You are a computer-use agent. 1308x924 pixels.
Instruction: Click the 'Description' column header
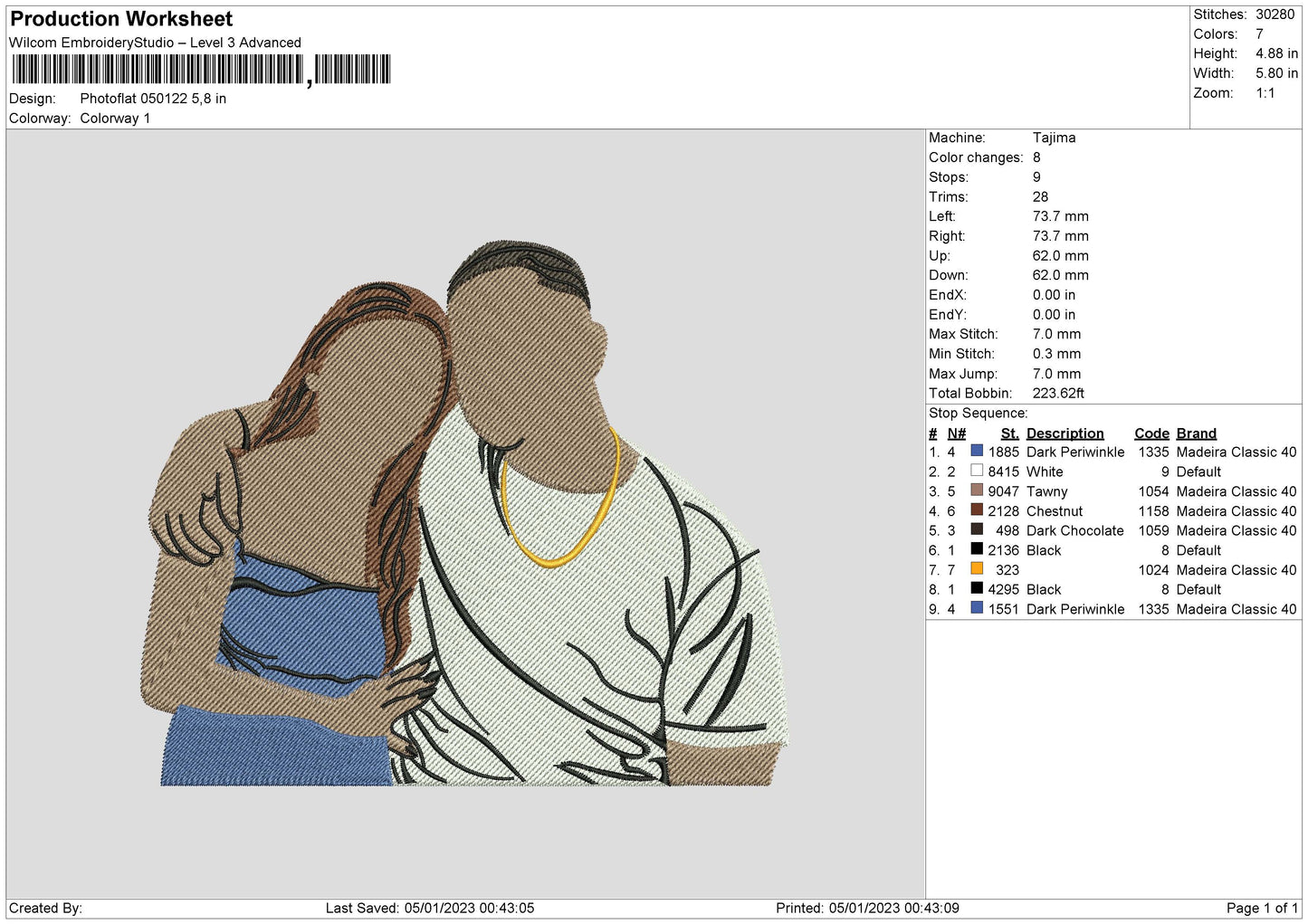point(1065,433)
